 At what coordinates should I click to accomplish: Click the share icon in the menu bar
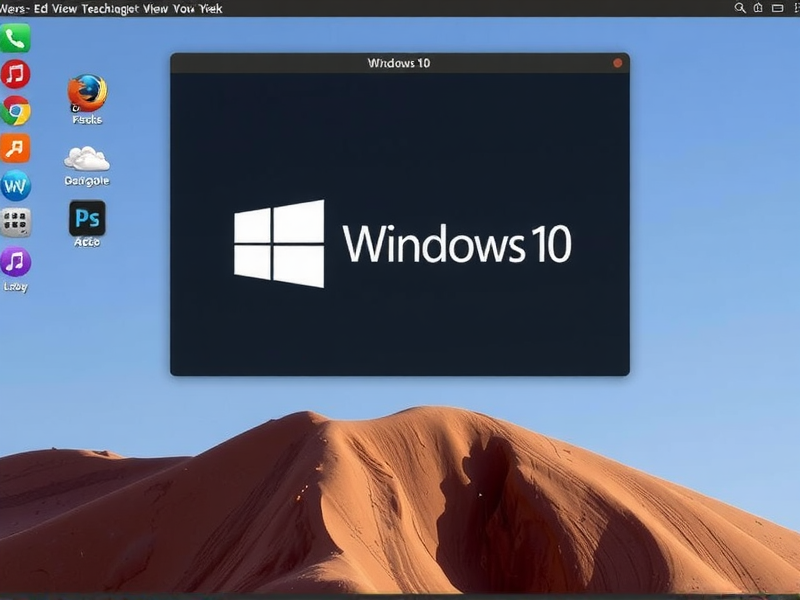click(756, 8)
